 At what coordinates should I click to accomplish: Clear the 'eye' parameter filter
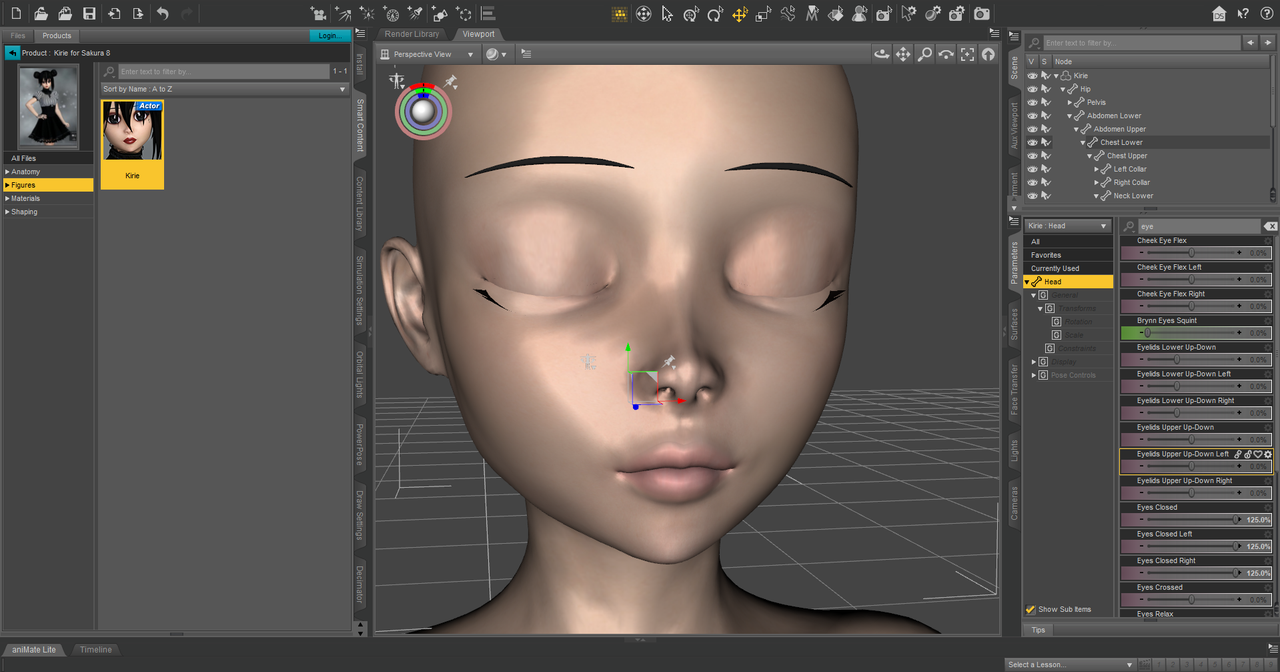coord(1270,226)
